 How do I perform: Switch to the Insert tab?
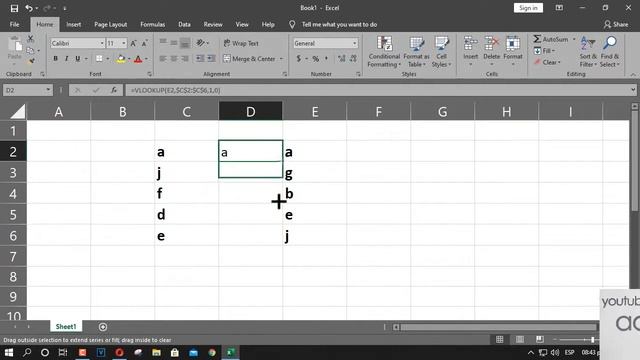pos(73,24)
